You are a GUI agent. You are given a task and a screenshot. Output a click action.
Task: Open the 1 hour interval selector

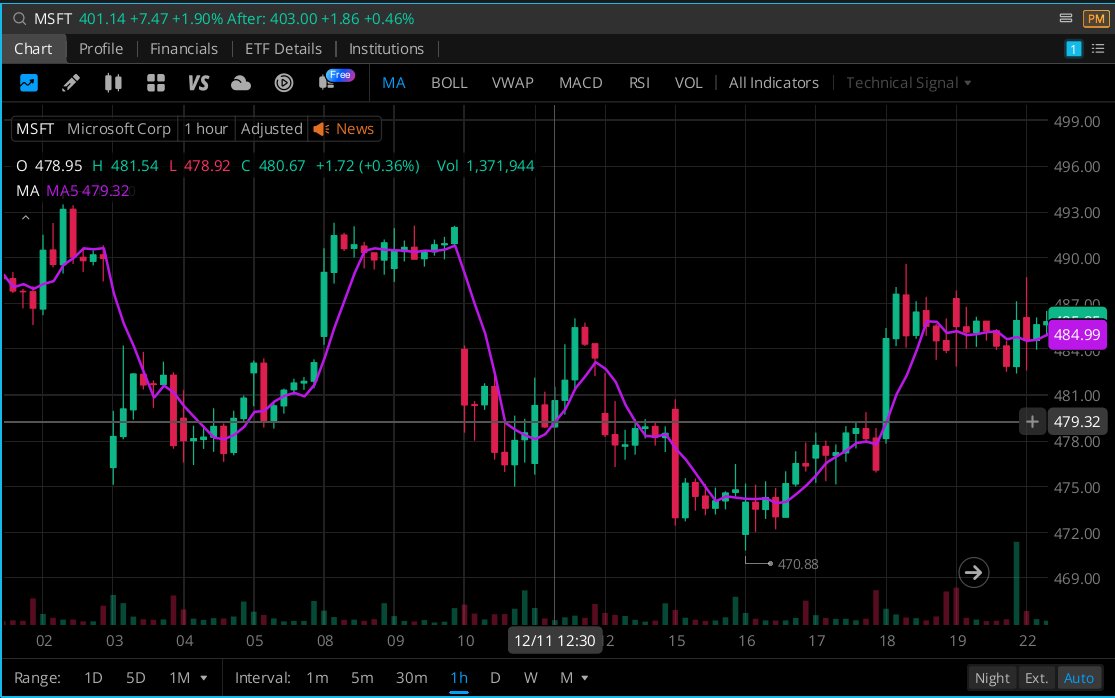(206, 129)
